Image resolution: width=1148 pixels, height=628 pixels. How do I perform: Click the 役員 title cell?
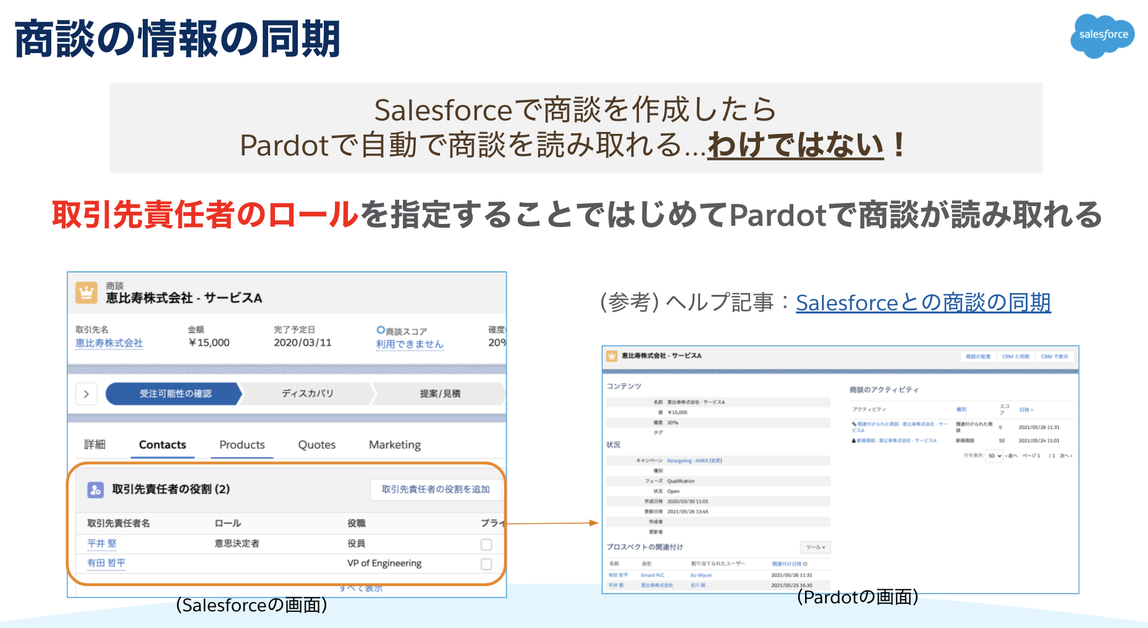pyautogui.click(x=356, y=544)
